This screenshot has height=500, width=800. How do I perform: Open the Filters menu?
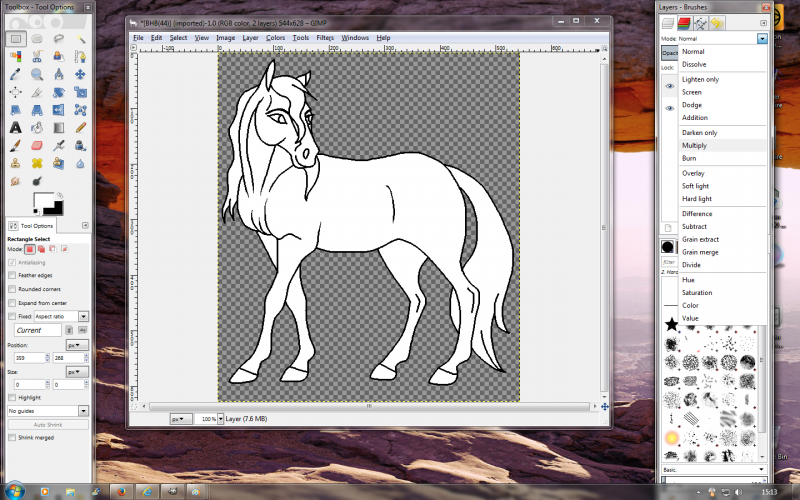point(325,38)
